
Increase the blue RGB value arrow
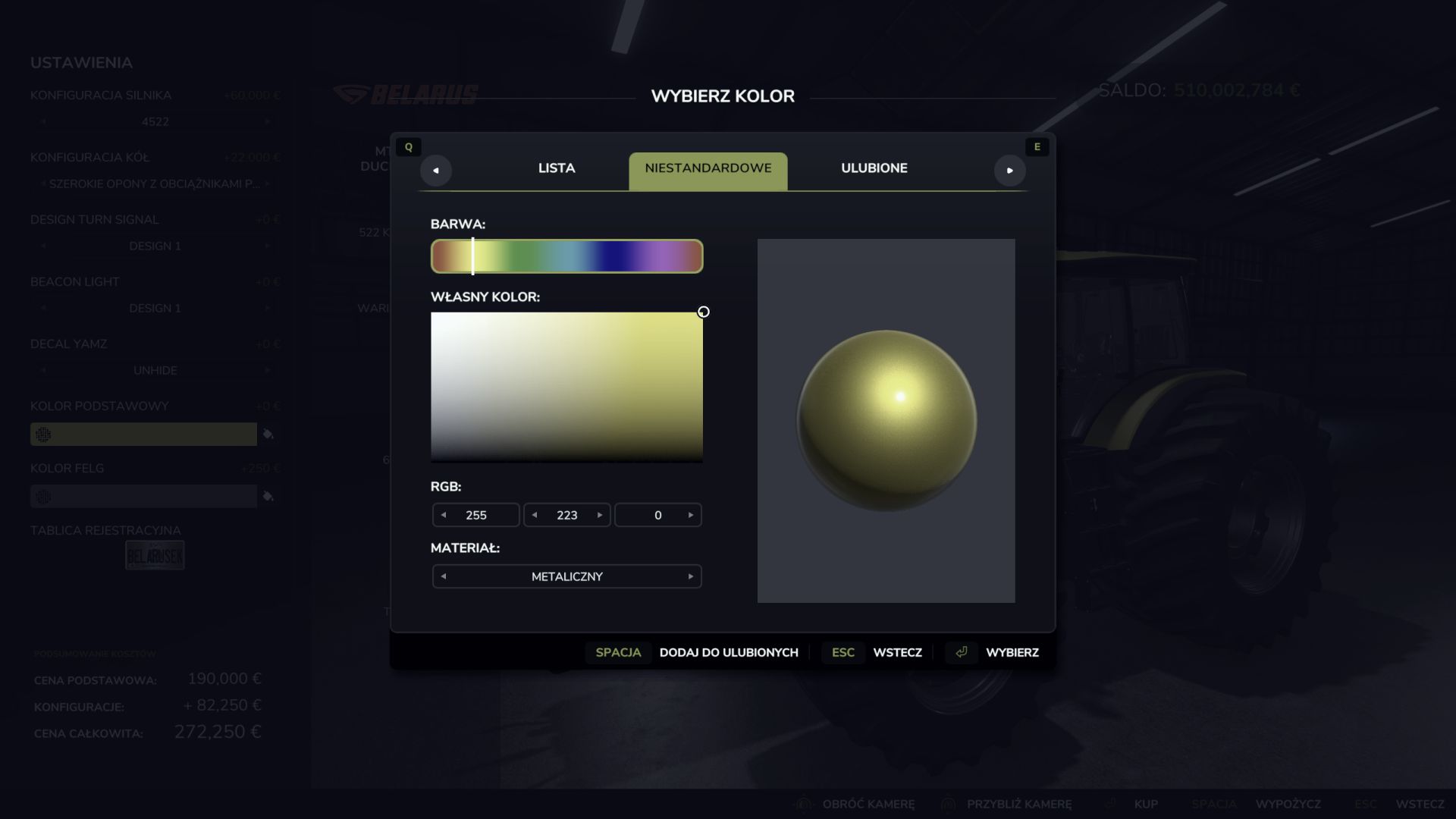(x=691, y=515)
